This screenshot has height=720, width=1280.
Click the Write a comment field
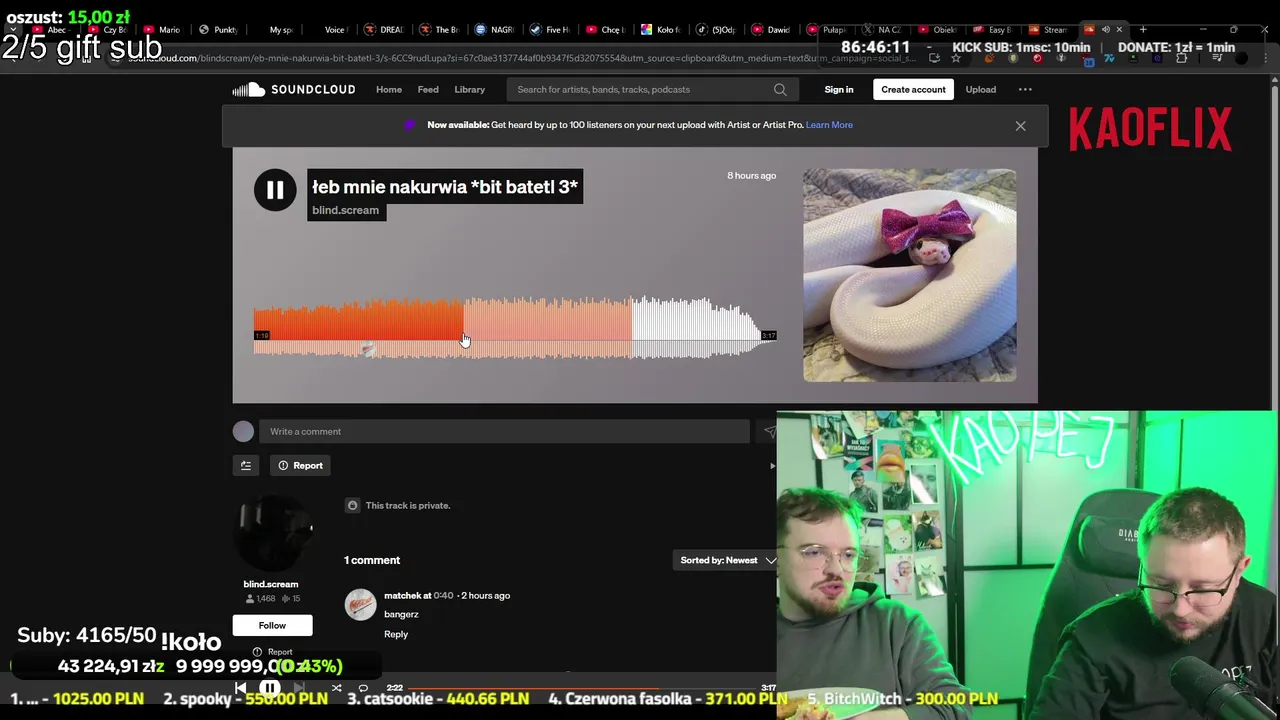point(505,431)
